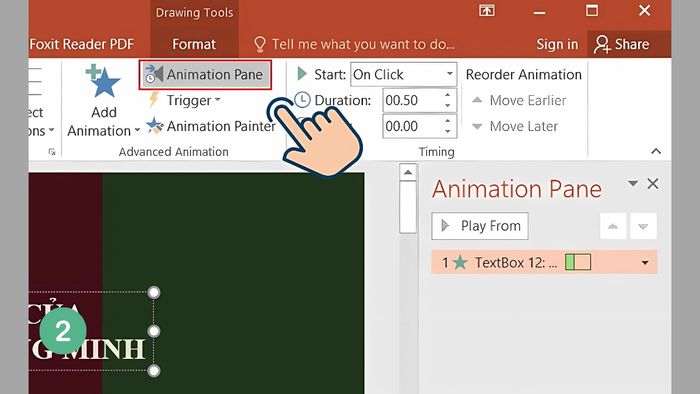The image size is (700, 394).
Task: Click the Advanced Animation group label
Action: point(174,152)
